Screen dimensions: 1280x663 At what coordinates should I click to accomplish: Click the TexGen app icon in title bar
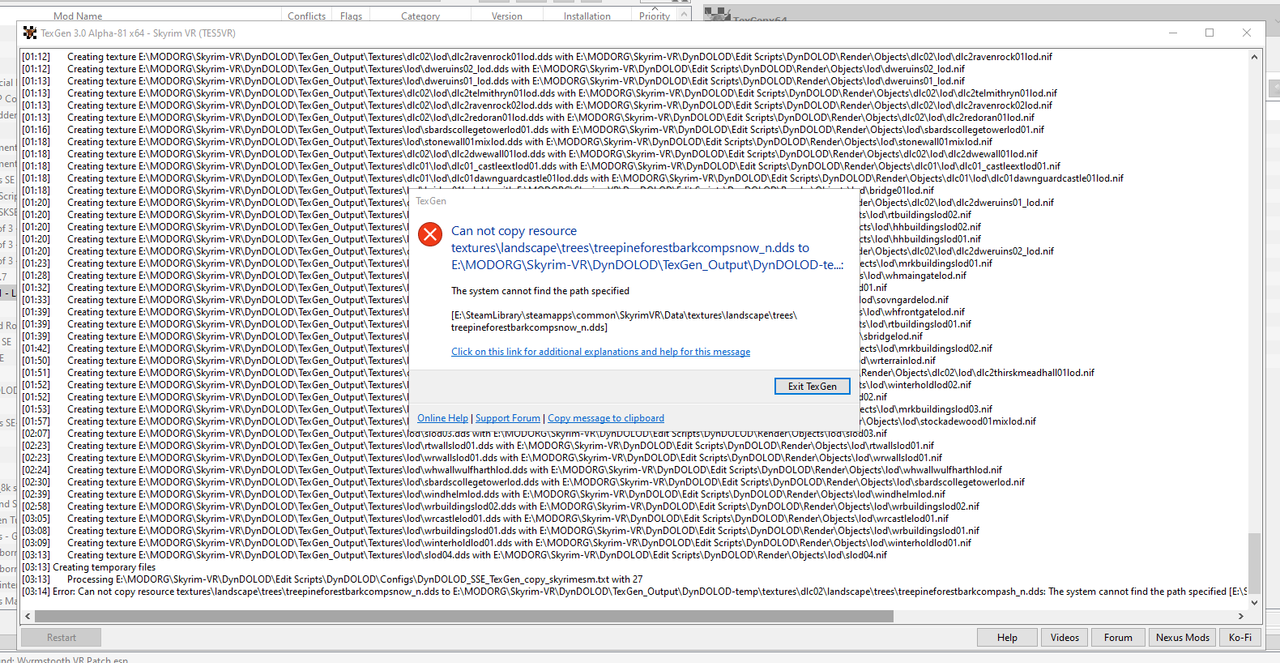pyautogui.click(x=30, y=33)
